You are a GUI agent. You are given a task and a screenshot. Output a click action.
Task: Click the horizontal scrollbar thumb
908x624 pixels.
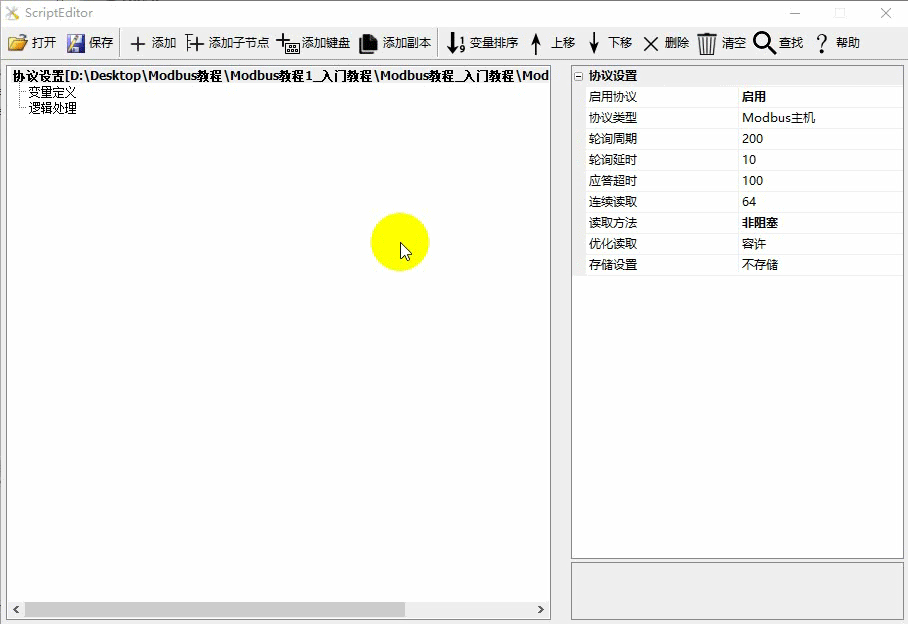pyautogui.click(x=214, y=609)
